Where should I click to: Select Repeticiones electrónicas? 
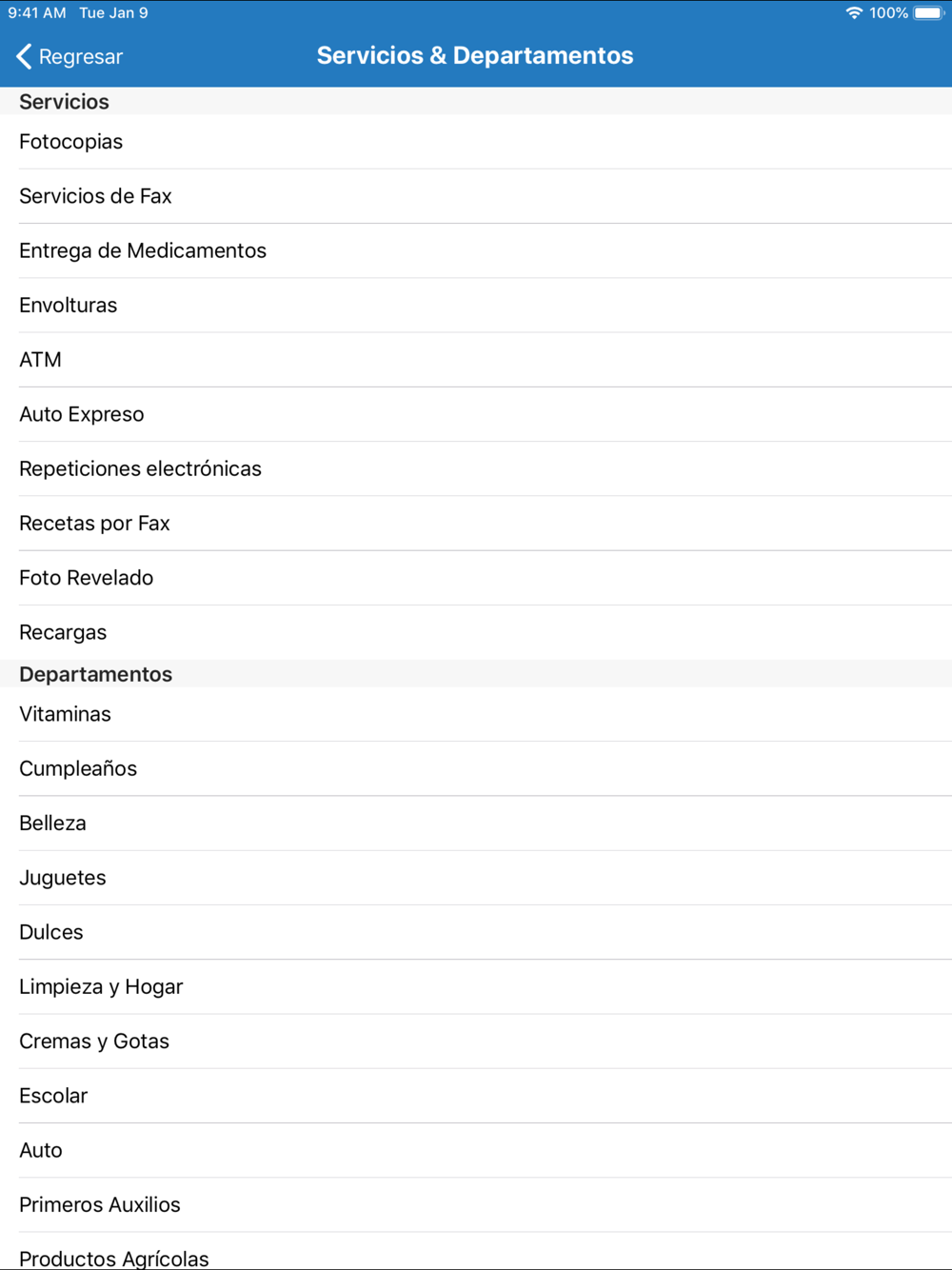pyautogui.click(x=476, y=468)
